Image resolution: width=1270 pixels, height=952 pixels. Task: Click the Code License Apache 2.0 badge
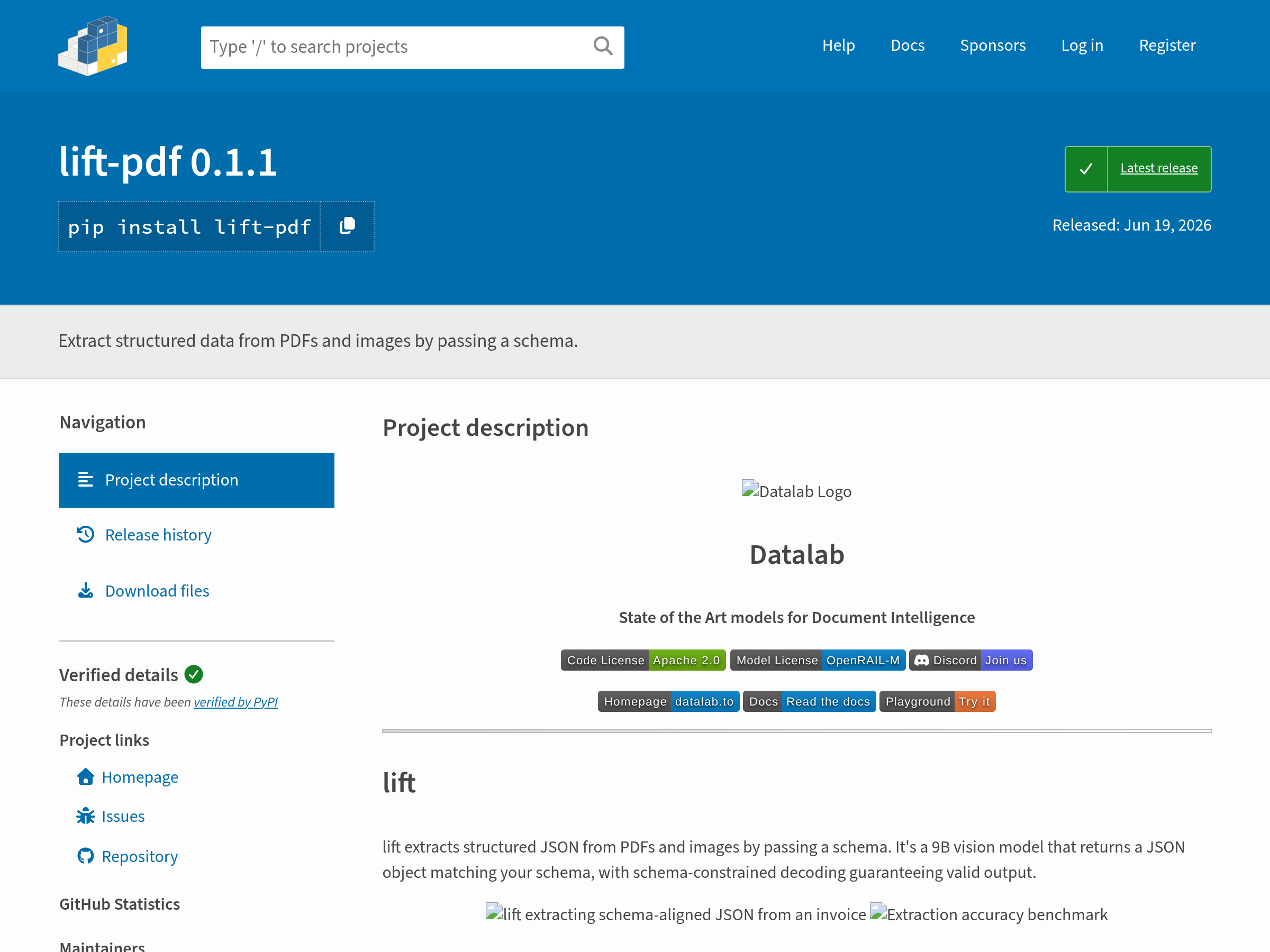(643, 660)
